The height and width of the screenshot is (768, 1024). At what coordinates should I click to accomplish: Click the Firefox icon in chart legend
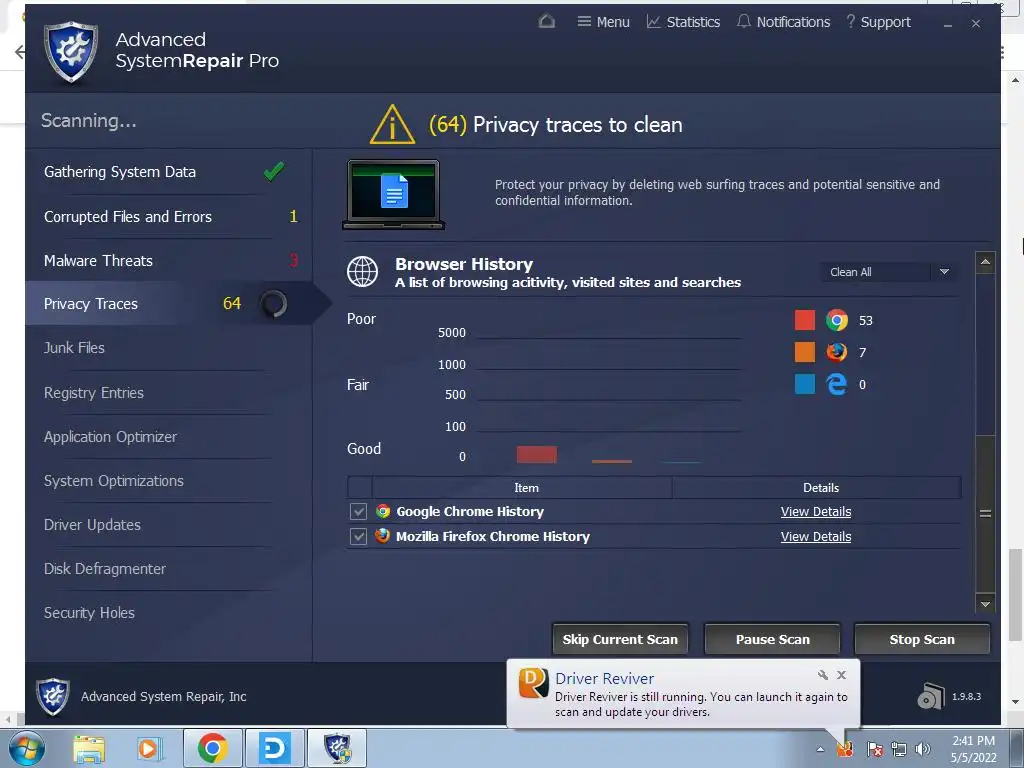coord(837,352)
